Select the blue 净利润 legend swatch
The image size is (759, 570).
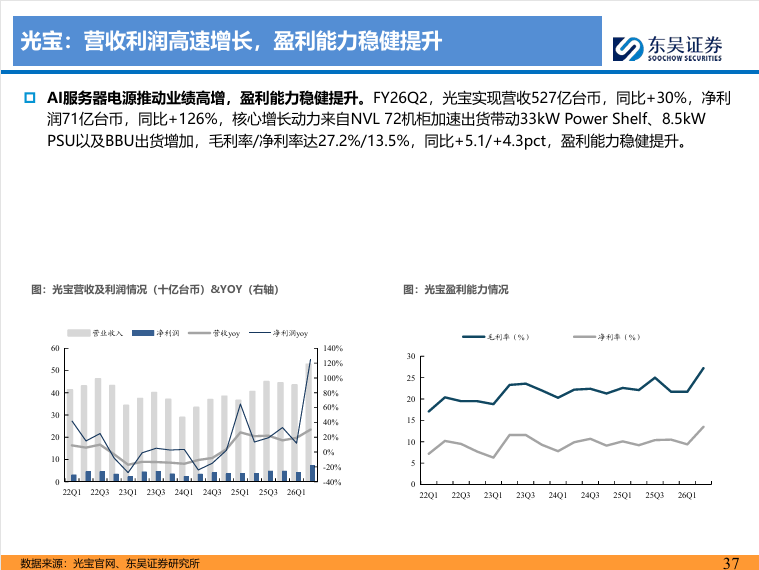143,333
